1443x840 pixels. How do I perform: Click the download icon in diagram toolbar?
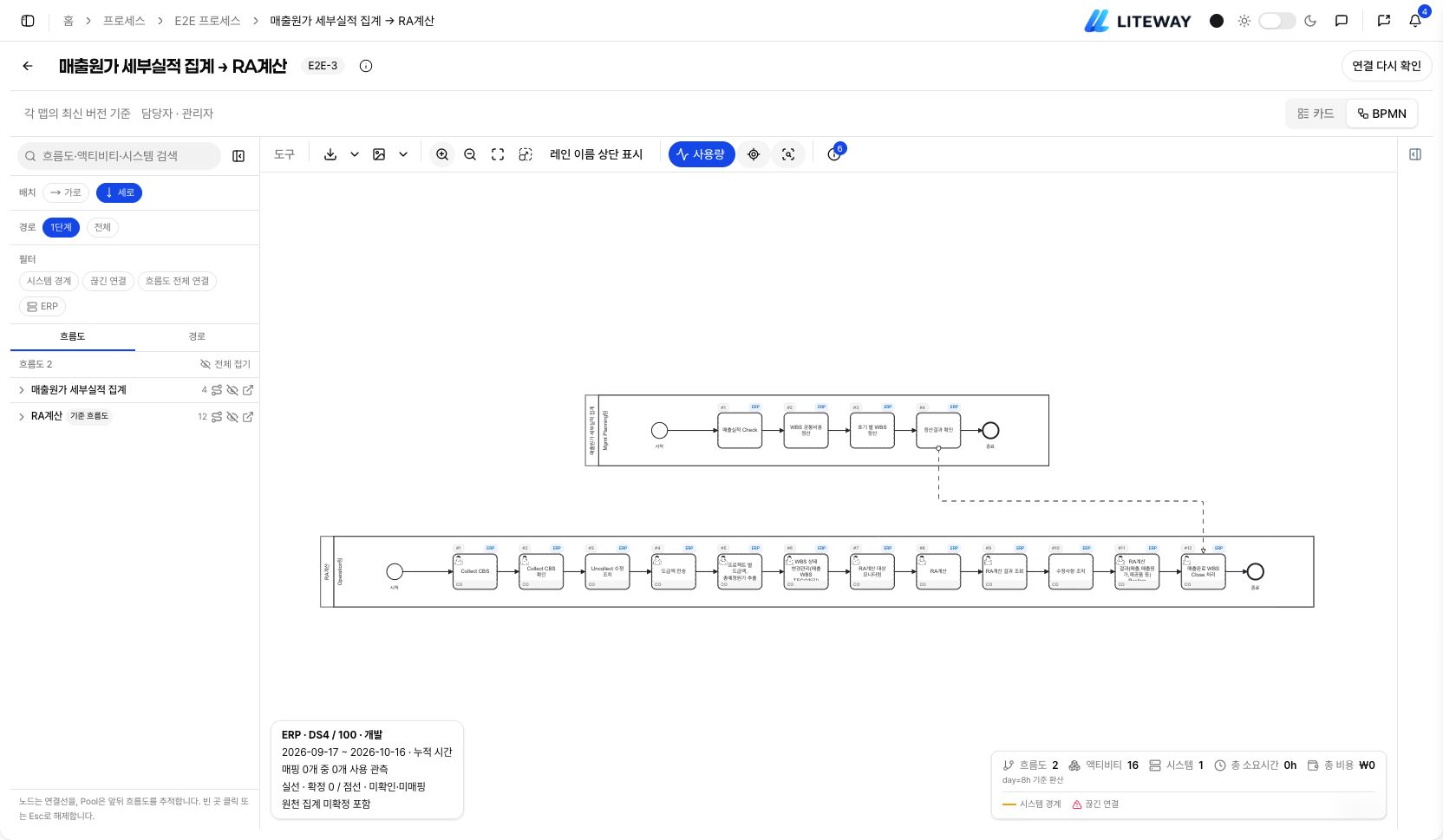pyautogui.click(x=330, y=154)
